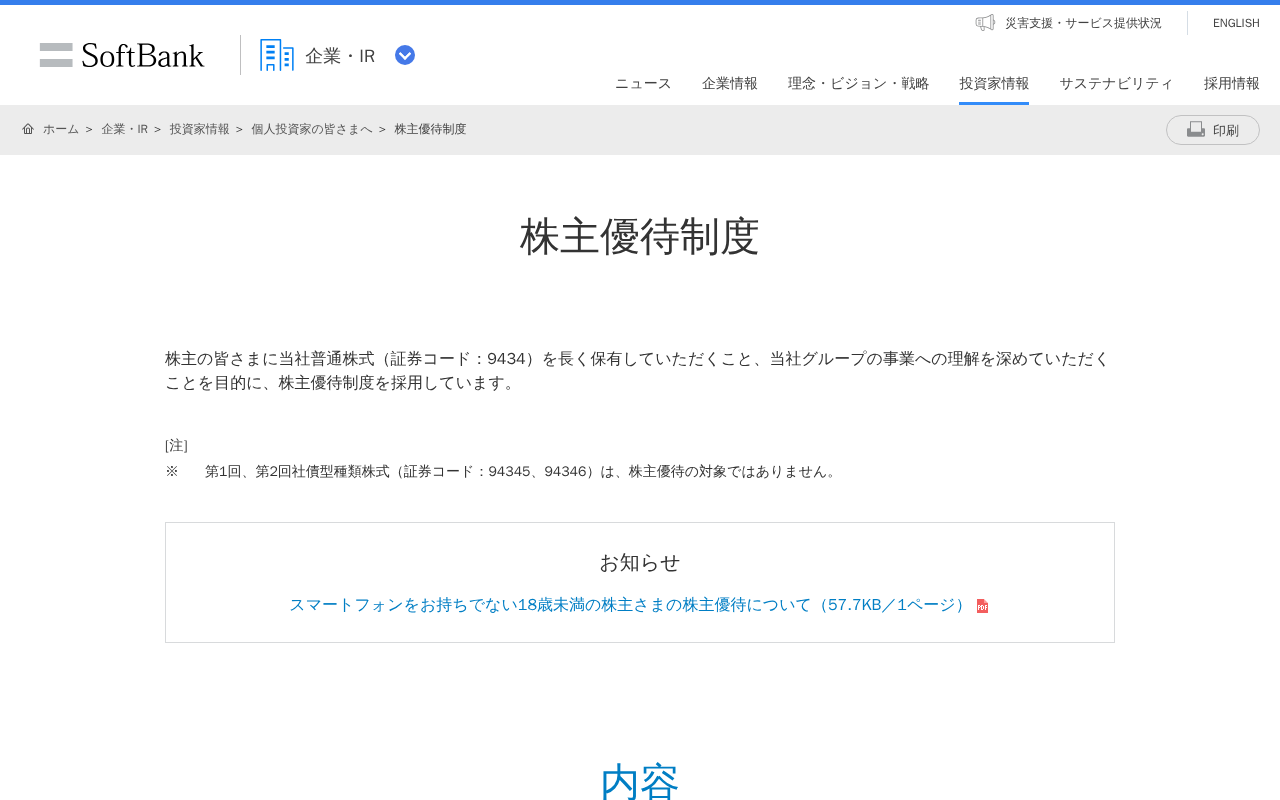This screenshot has height=800, width=1280.
Task: Open the ニュース menu
Action: (643, 83)
